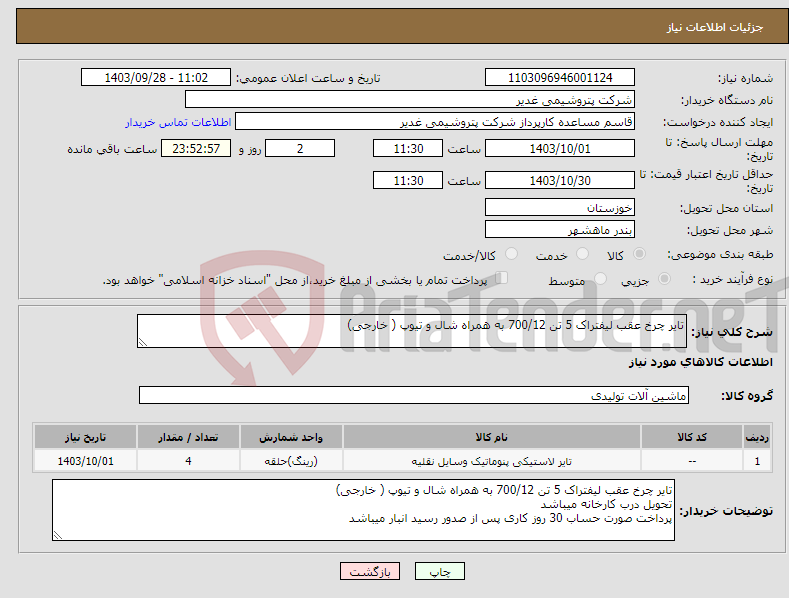Click the کد کالا column header
Image resolution: width=789 pixels, height=598 pixels.
(x=692, y=437)
